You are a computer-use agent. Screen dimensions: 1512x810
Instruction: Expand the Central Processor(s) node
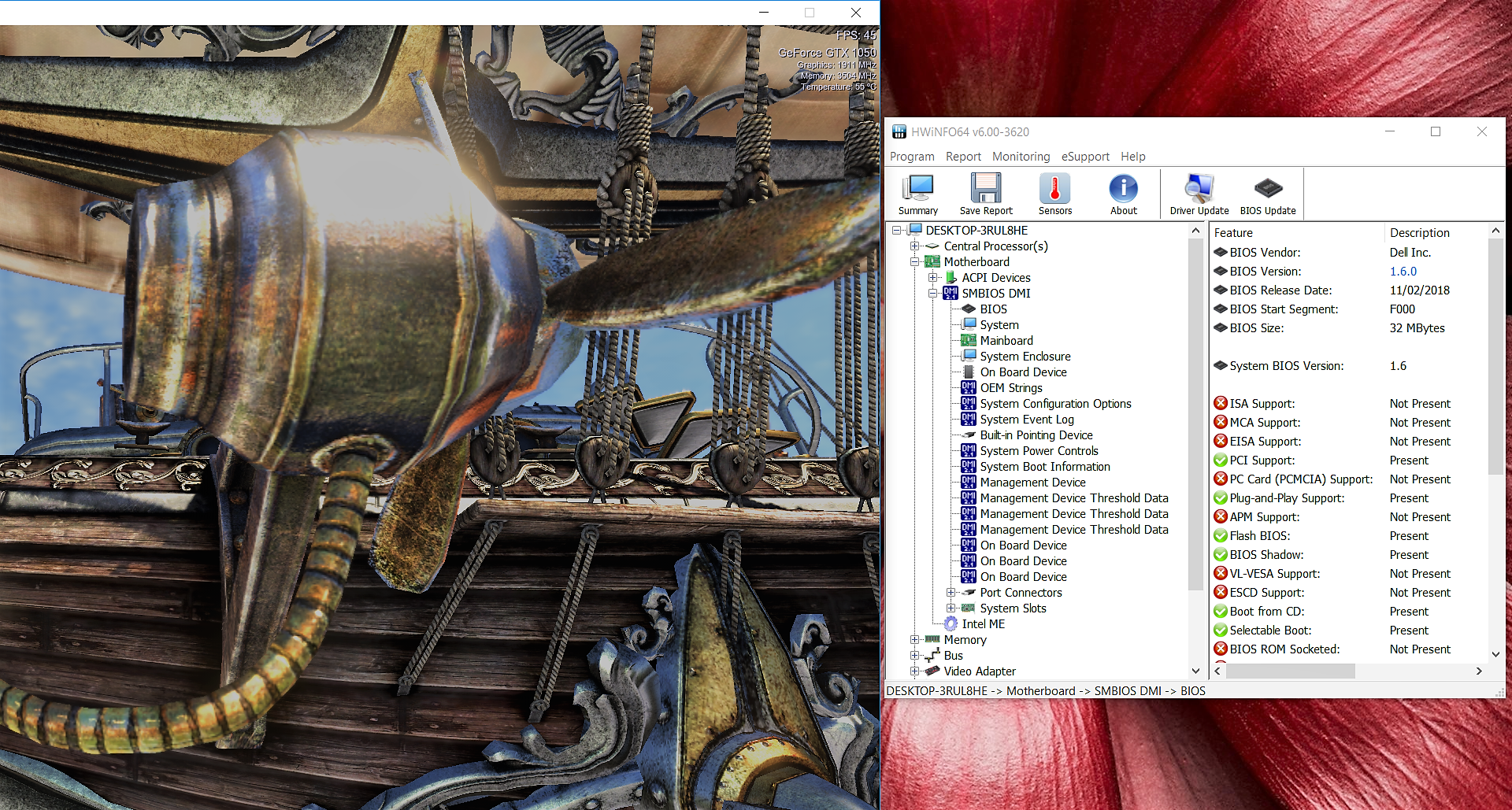coord(915,246)
